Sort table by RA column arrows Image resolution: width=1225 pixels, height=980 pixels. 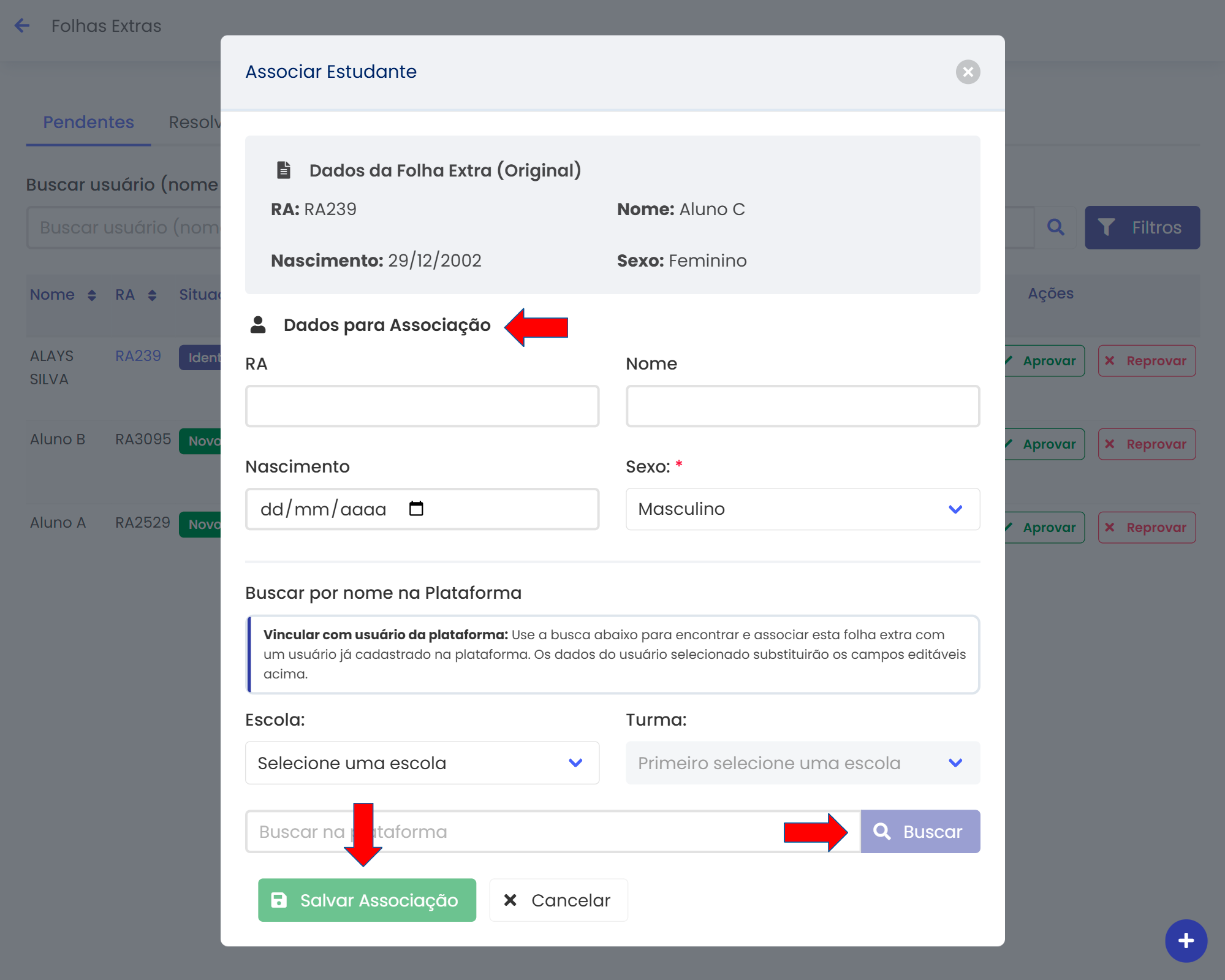(x=152, y=295)
